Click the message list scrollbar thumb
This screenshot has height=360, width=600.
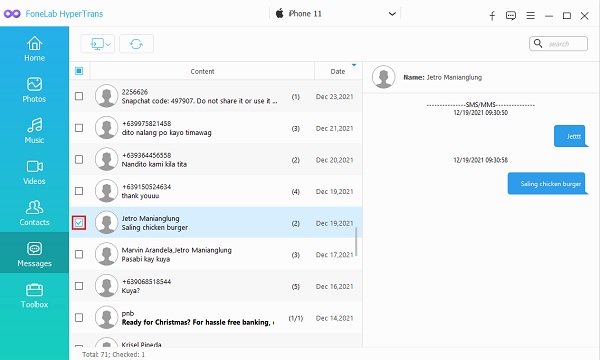pos(356,242)
